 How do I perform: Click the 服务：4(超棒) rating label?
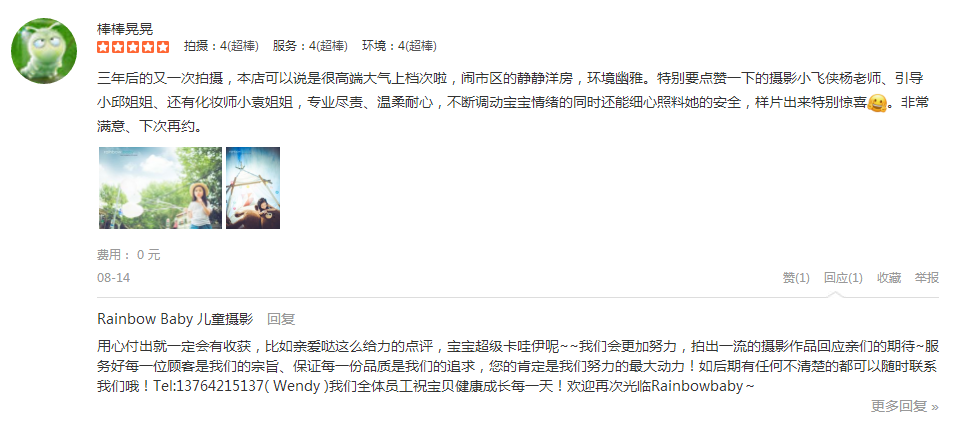310,46
